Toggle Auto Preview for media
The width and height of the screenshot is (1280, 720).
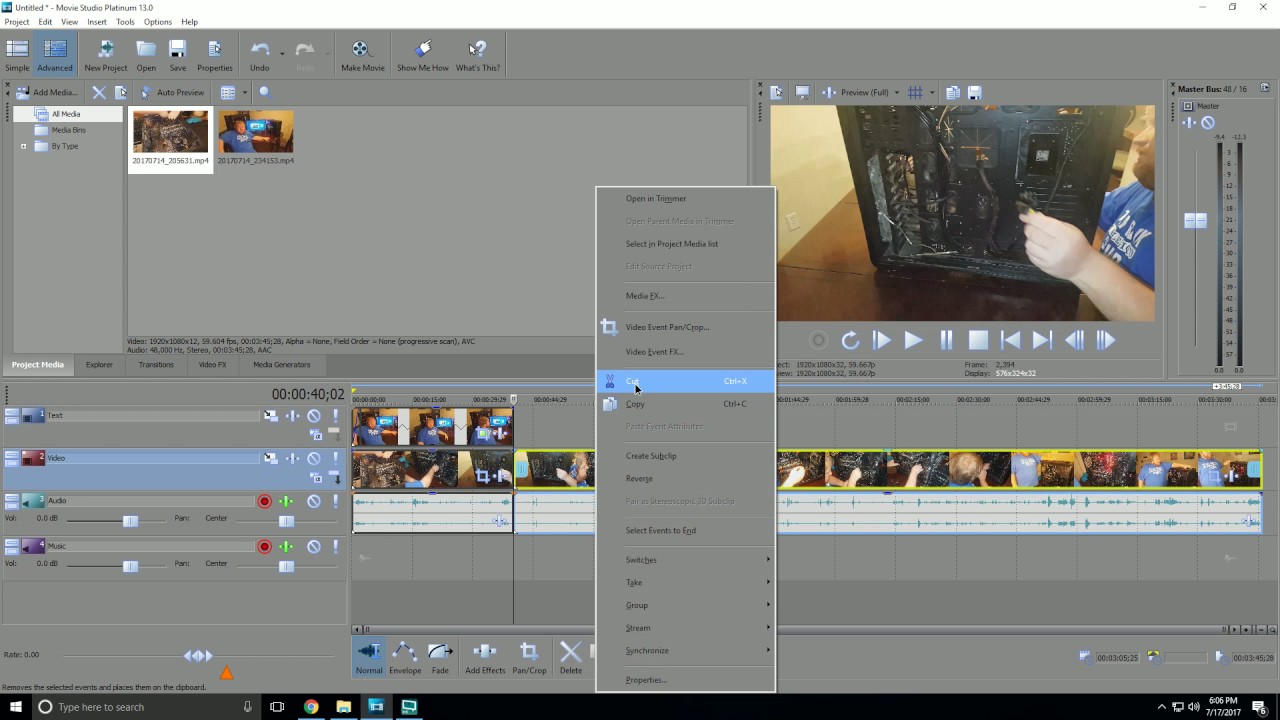coord(172,92)
